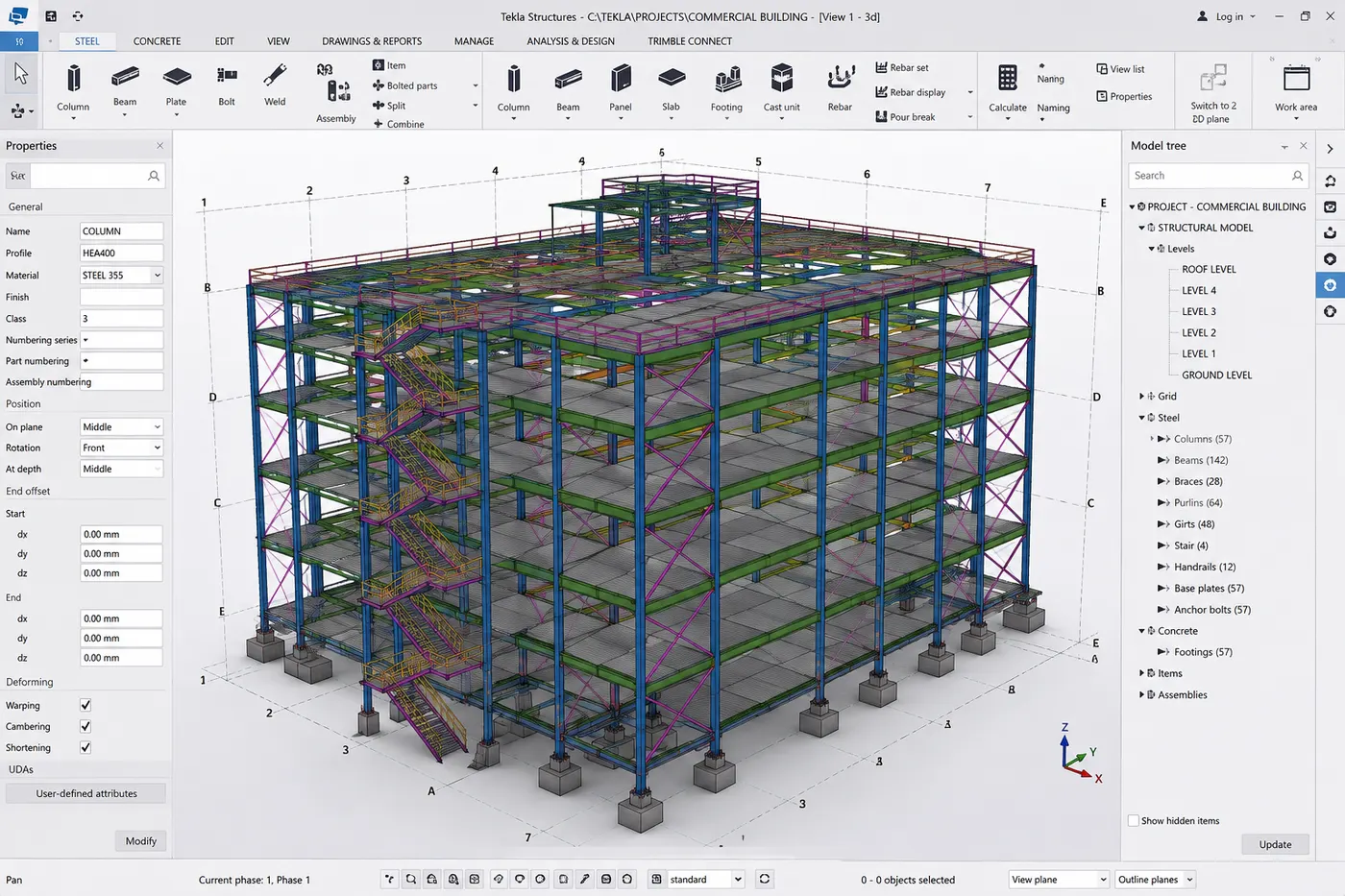Open the DRAWINGS & REPORTS tab
This screenshot has height=896, width=1345.
(372, 41)
